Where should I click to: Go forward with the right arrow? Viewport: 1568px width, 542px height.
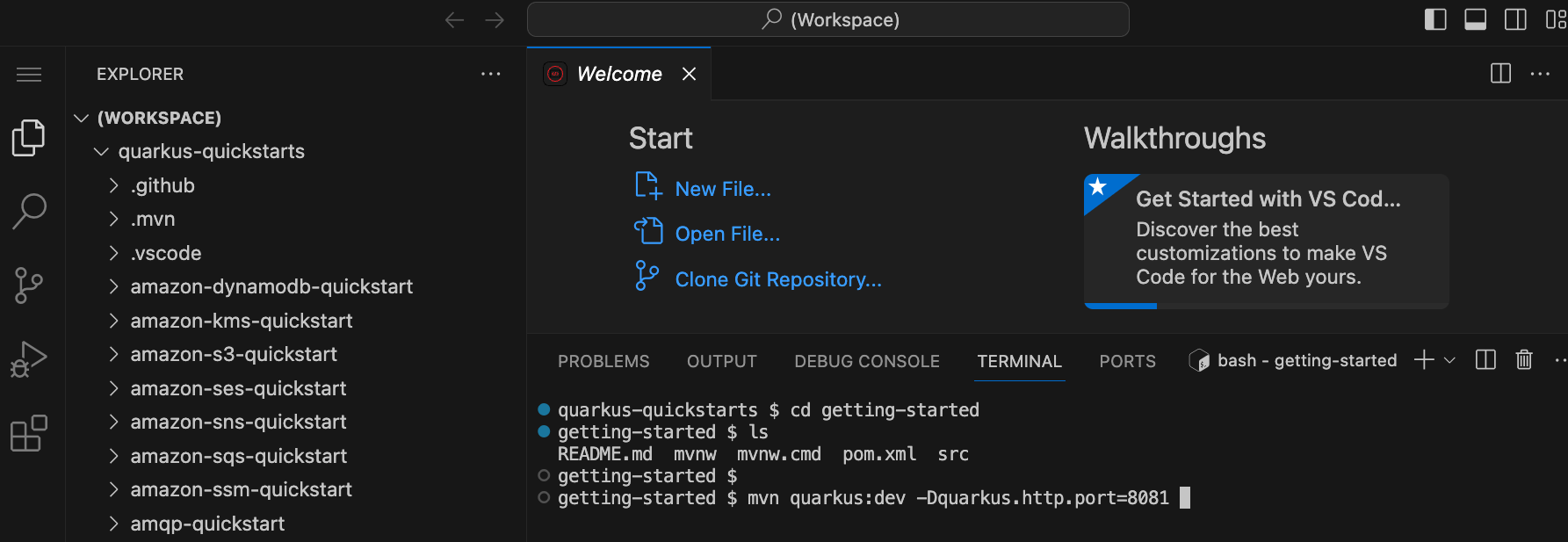[x=495, y=19]
